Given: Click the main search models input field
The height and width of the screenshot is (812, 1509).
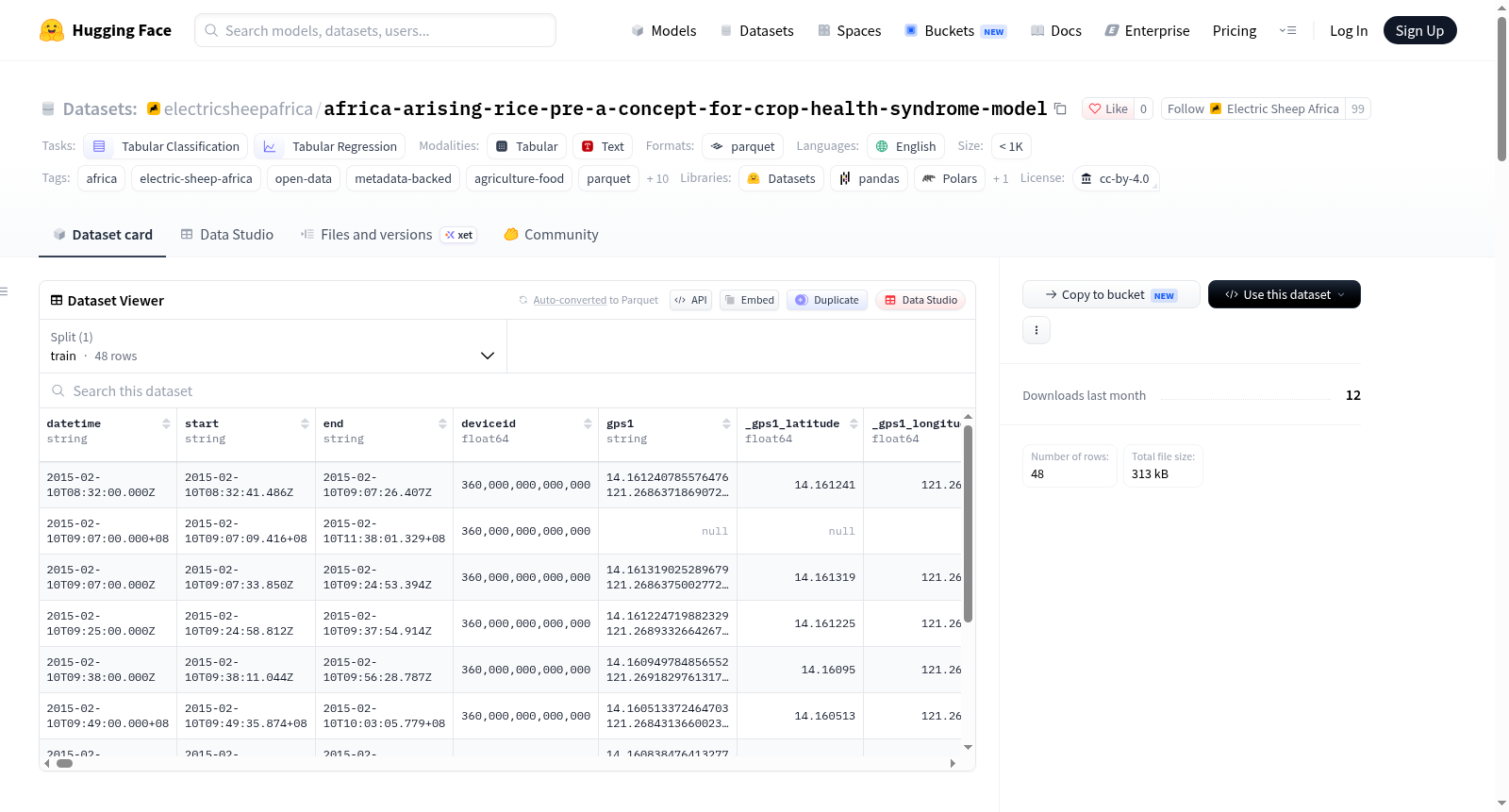Looking at the screenshot, I should point(375,30).
